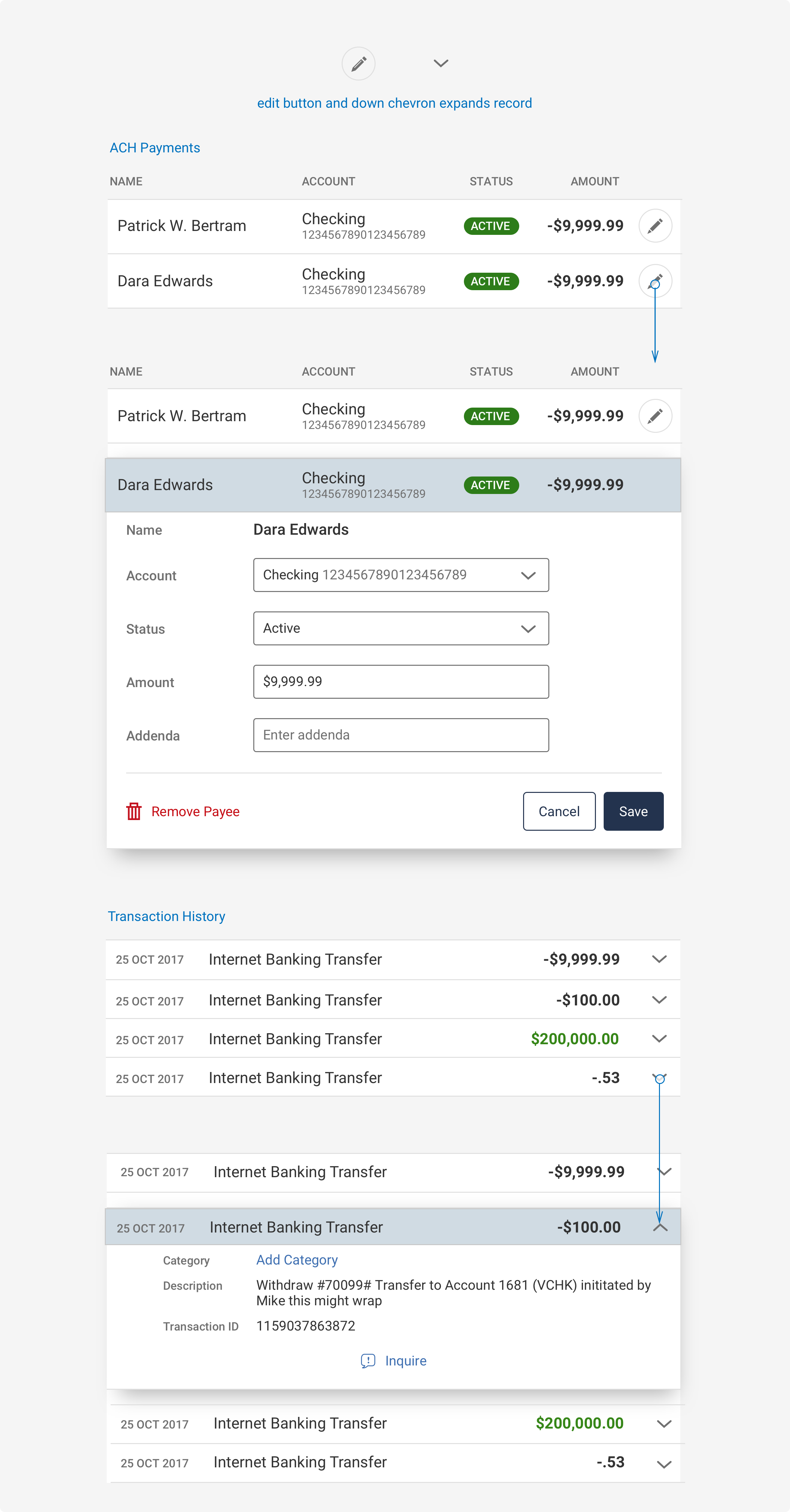Screen dimensions: 790x1512
Task: Open the Account Checking dropdown
Action: tap(401, 575)
